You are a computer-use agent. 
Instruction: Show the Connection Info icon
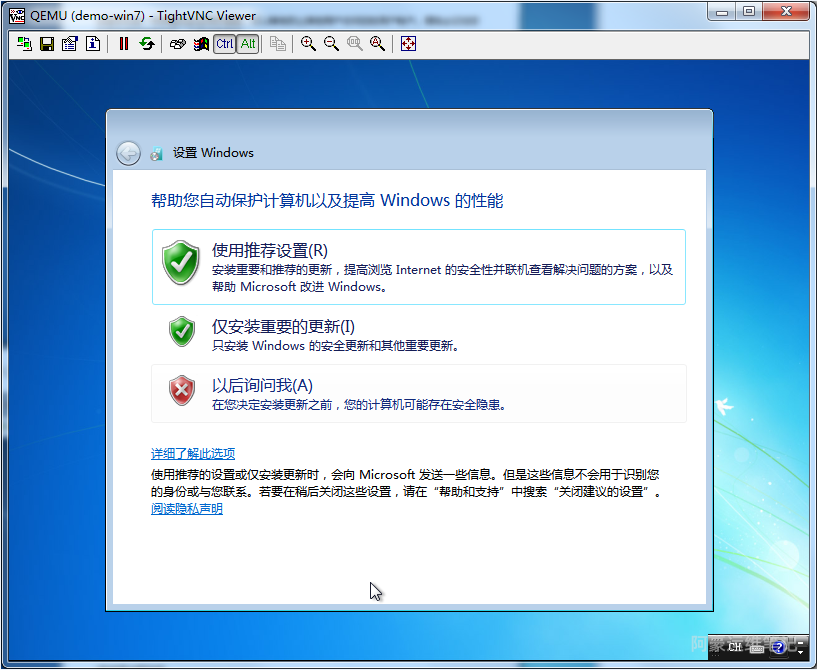(92, 44)
